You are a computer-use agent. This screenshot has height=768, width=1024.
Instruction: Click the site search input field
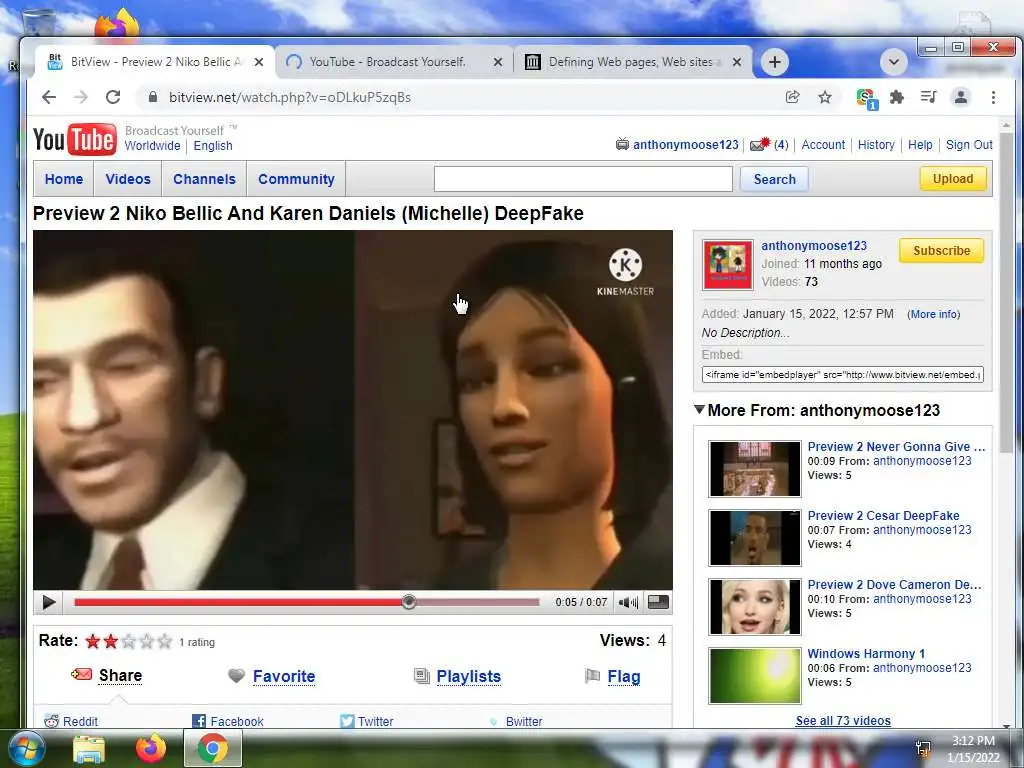click(x=583, y=179)
